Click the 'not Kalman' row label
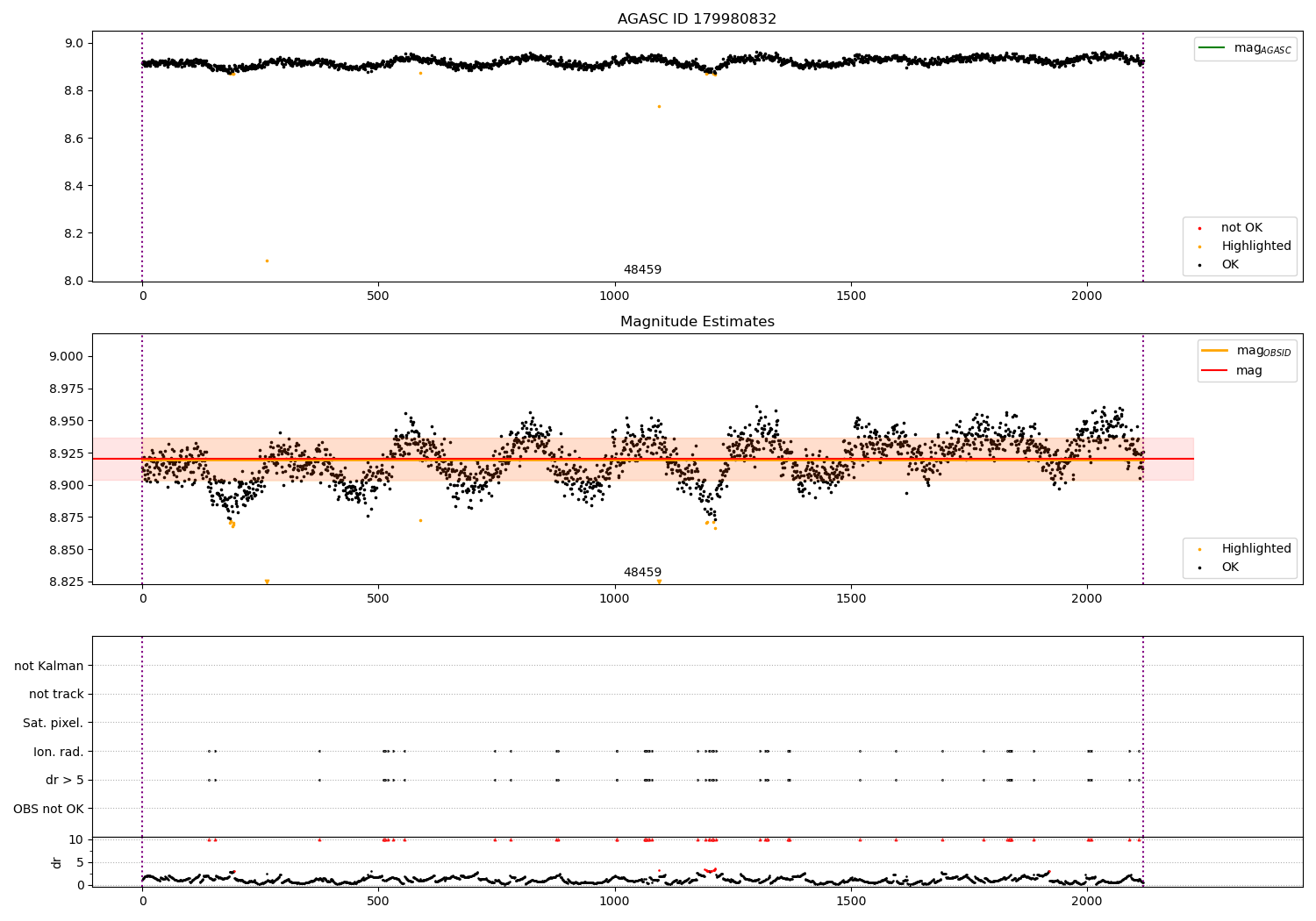The width and height of the screenshot is (1316, 921). point(49,666)
